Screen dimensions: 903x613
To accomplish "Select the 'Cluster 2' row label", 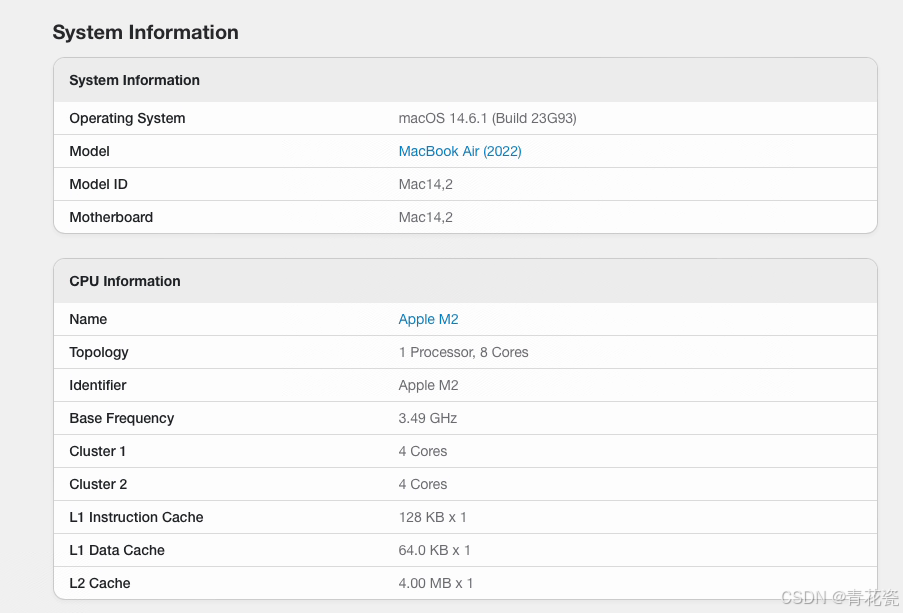I will pyautogui.click(x=98, y=484).
